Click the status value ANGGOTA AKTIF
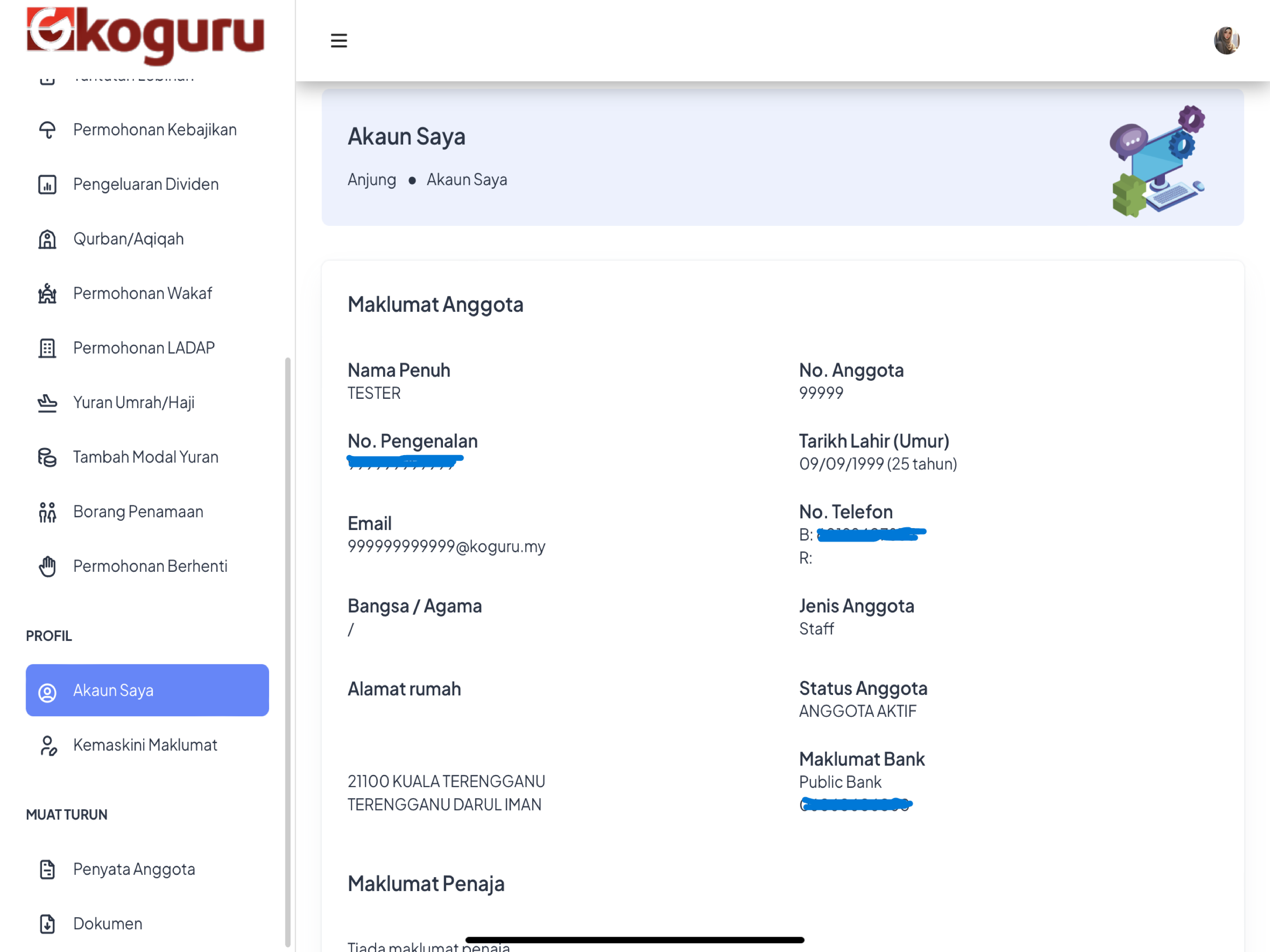The image size is (1270, 952). [857, 711]
